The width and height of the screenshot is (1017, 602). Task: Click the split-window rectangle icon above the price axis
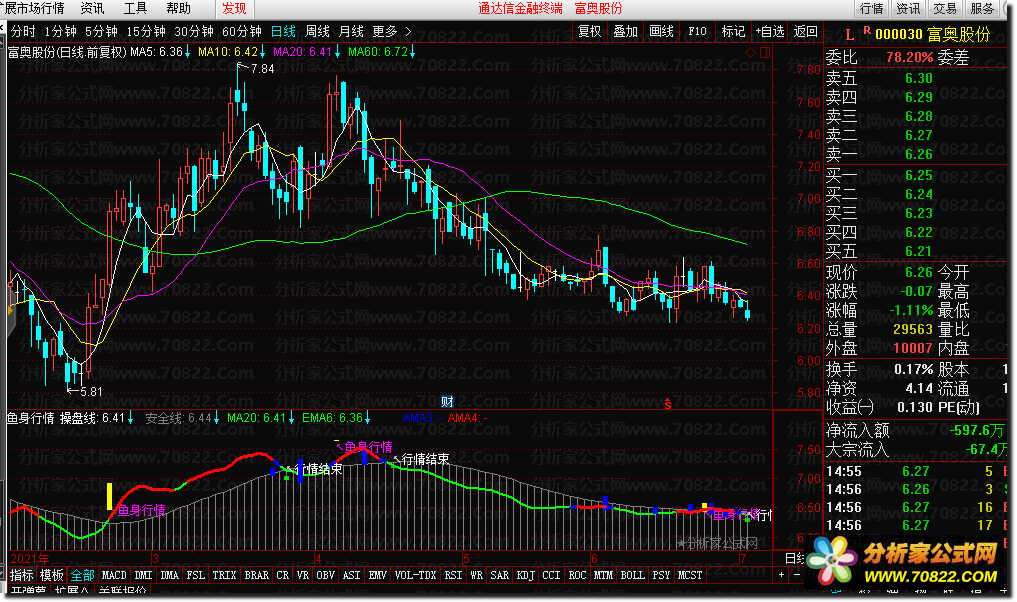[765, 53]
